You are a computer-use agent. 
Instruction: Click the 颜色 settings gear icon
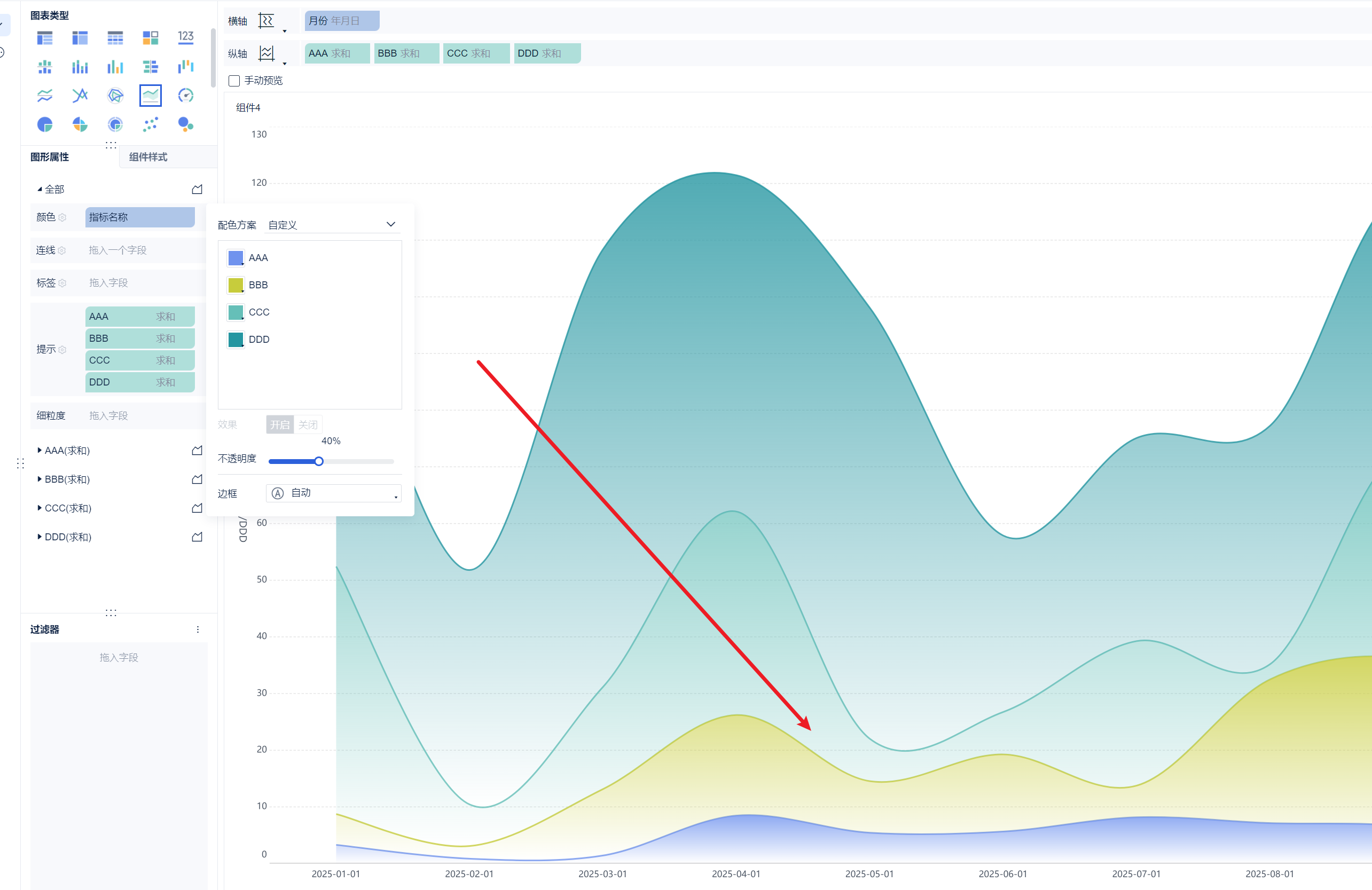(63, 217)
